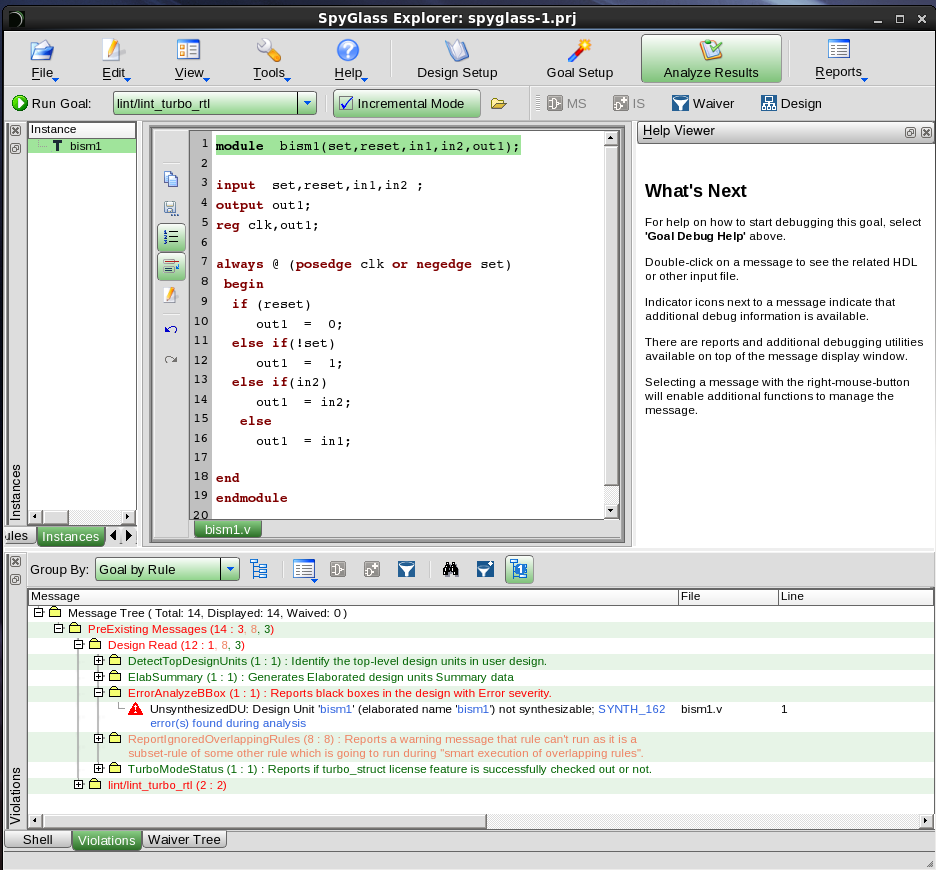The height and width of the screenshot is (870, 936).
Task: Open the Design hierarchy view
Action: coord(791,104)
